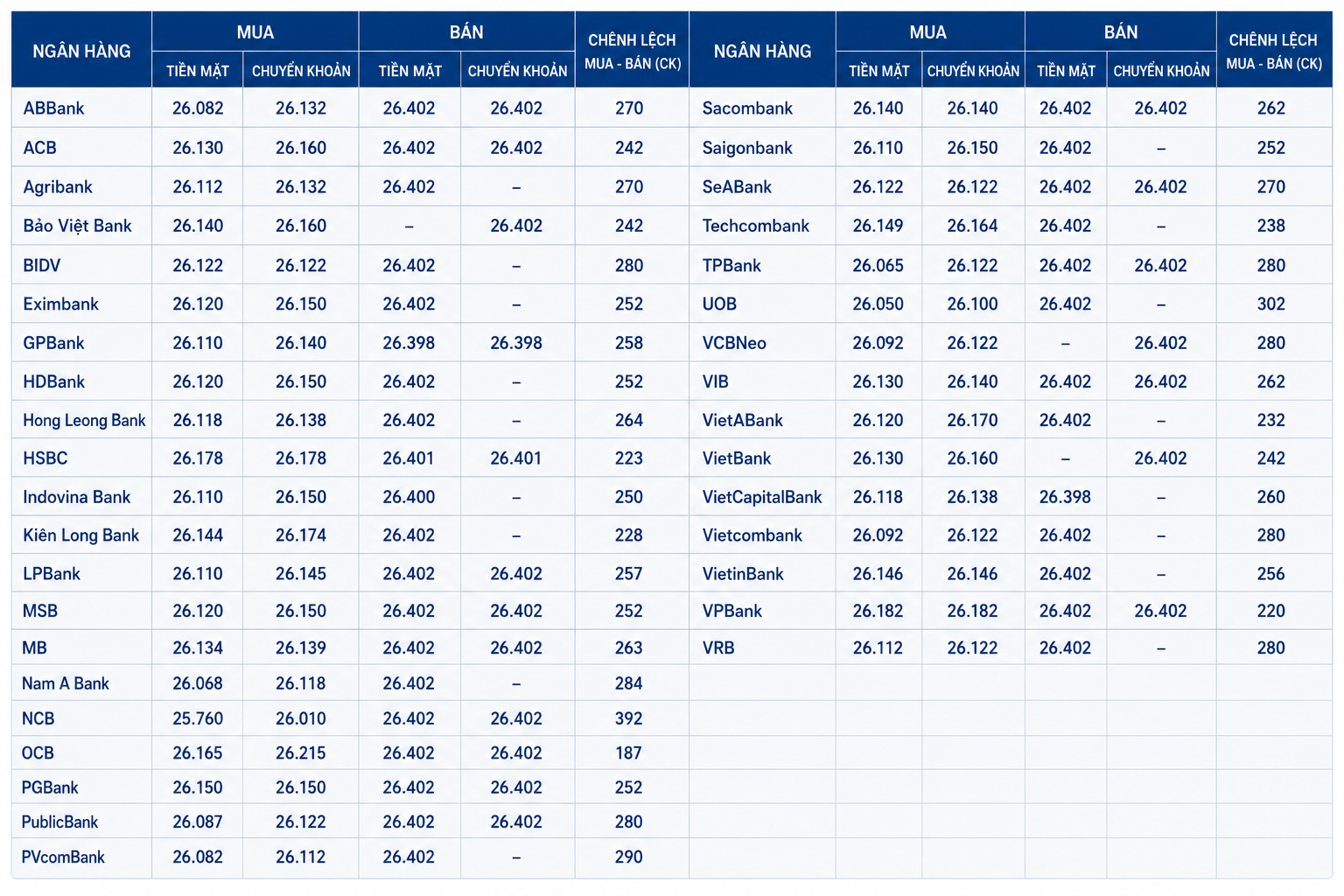This screenshot has width=1344, height=896.
Task: Select the VPBank spread value 220
Action: pos(1271,611)
